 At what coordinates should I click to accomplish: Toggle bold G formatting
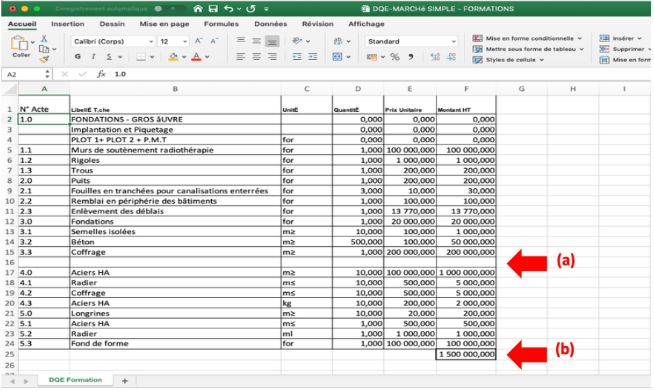[x=78, y=57]
